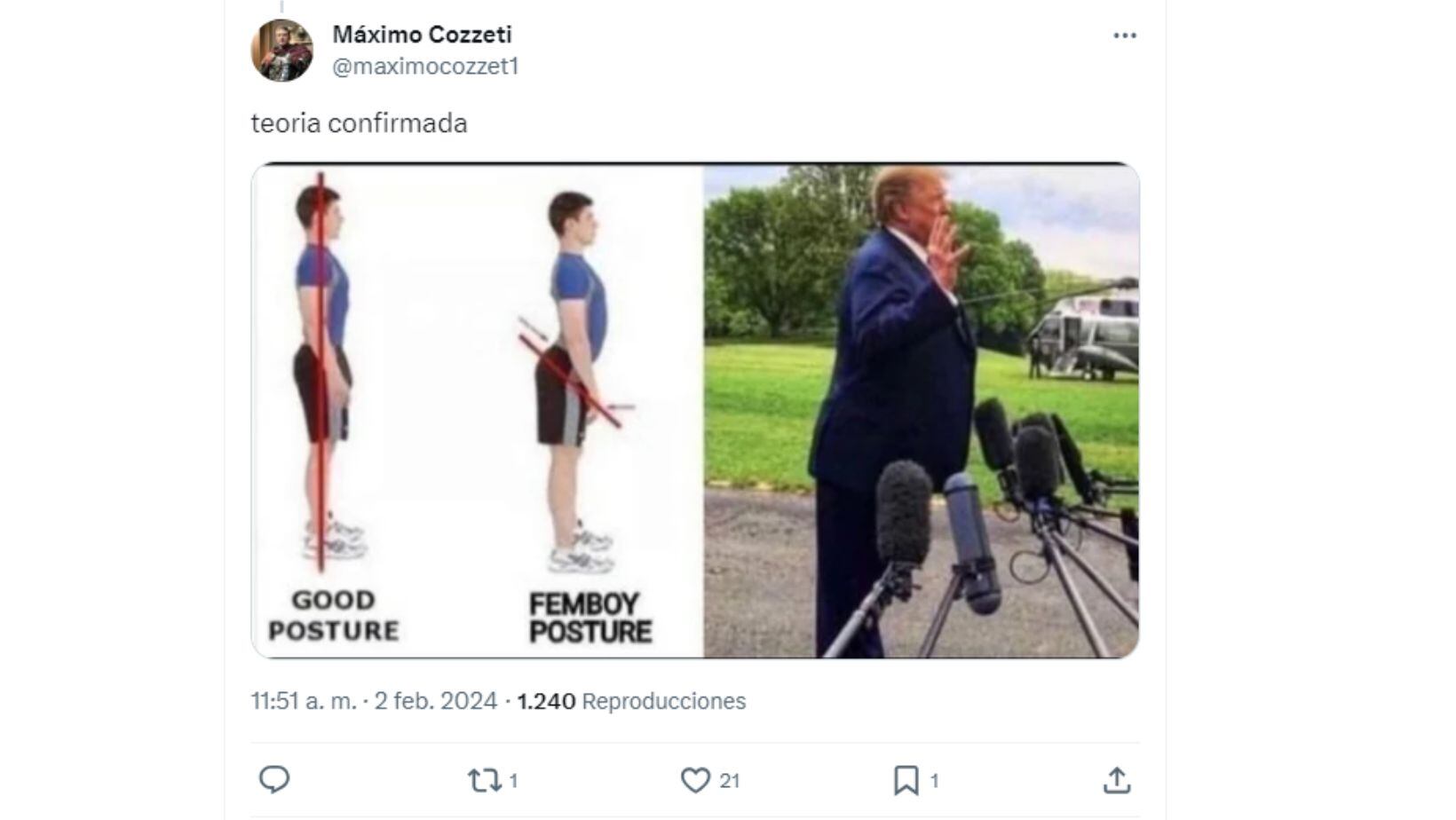The height and width of the screenshot is (820, 1456).
Task: Click the 2 feb. 2024 date
Action: [x=435, y=701]
